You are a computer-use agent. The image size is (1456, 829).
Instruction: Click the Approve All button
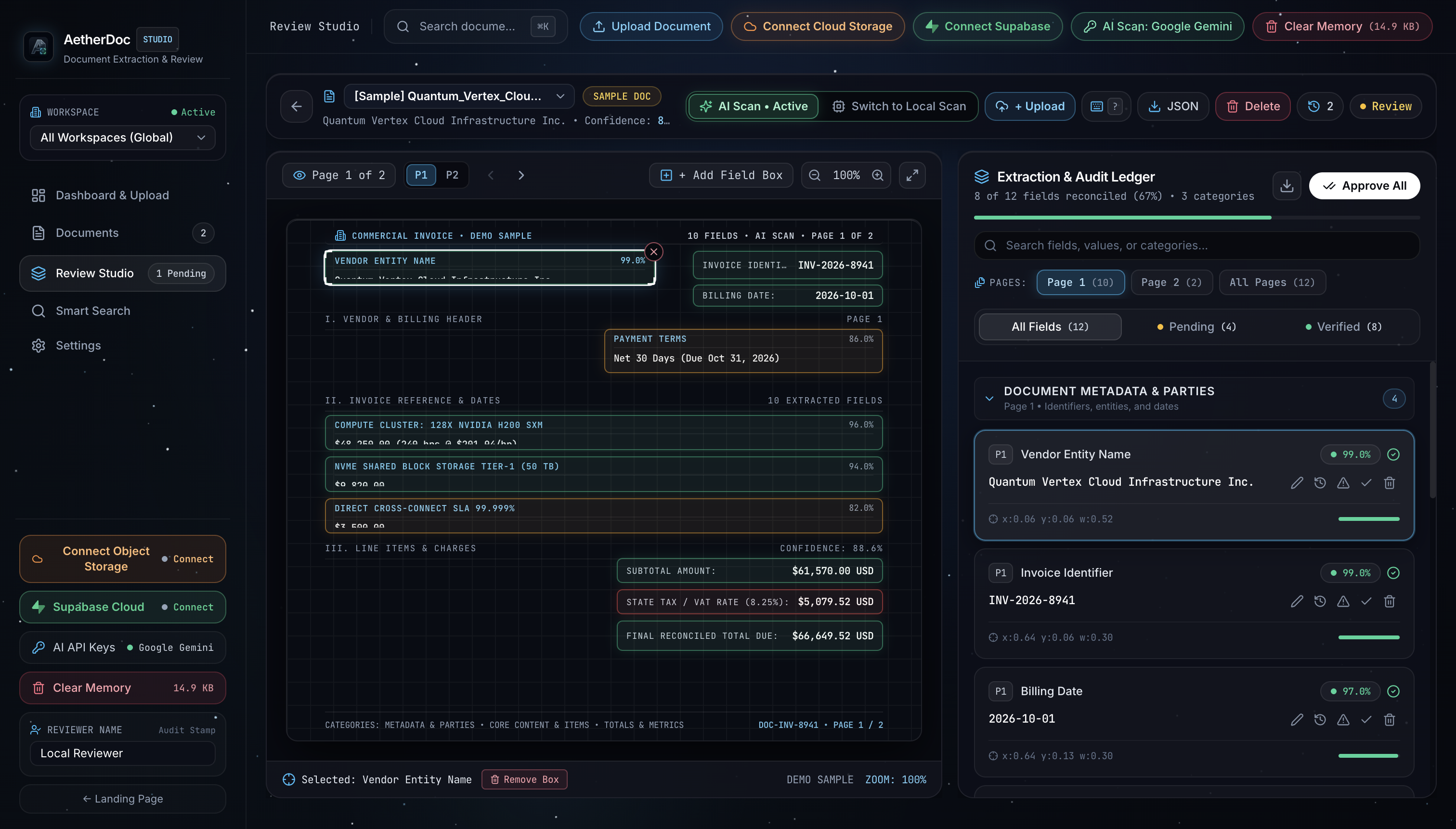[x=1364, y=186]
